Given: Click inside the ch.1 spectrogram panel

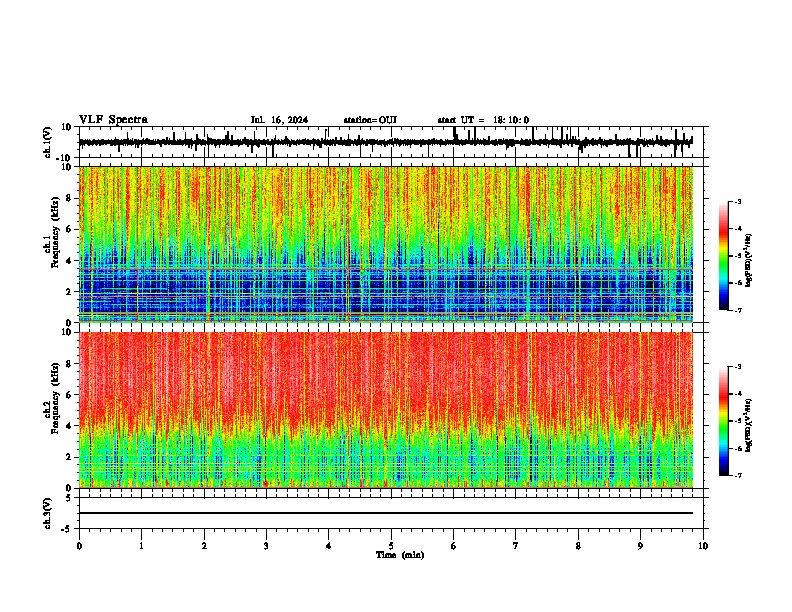Looking at the screenshot, I should (x=385, y=244).
